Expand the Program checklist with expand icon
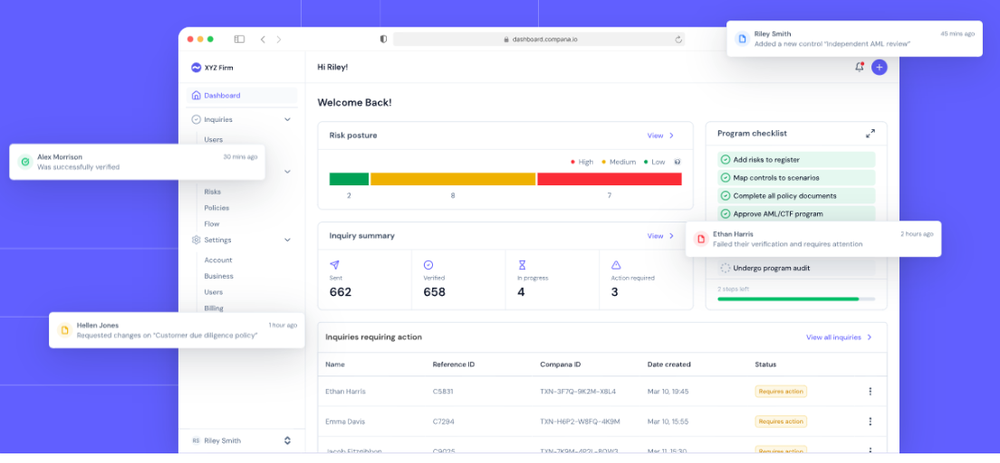 (x=870, y=134)
